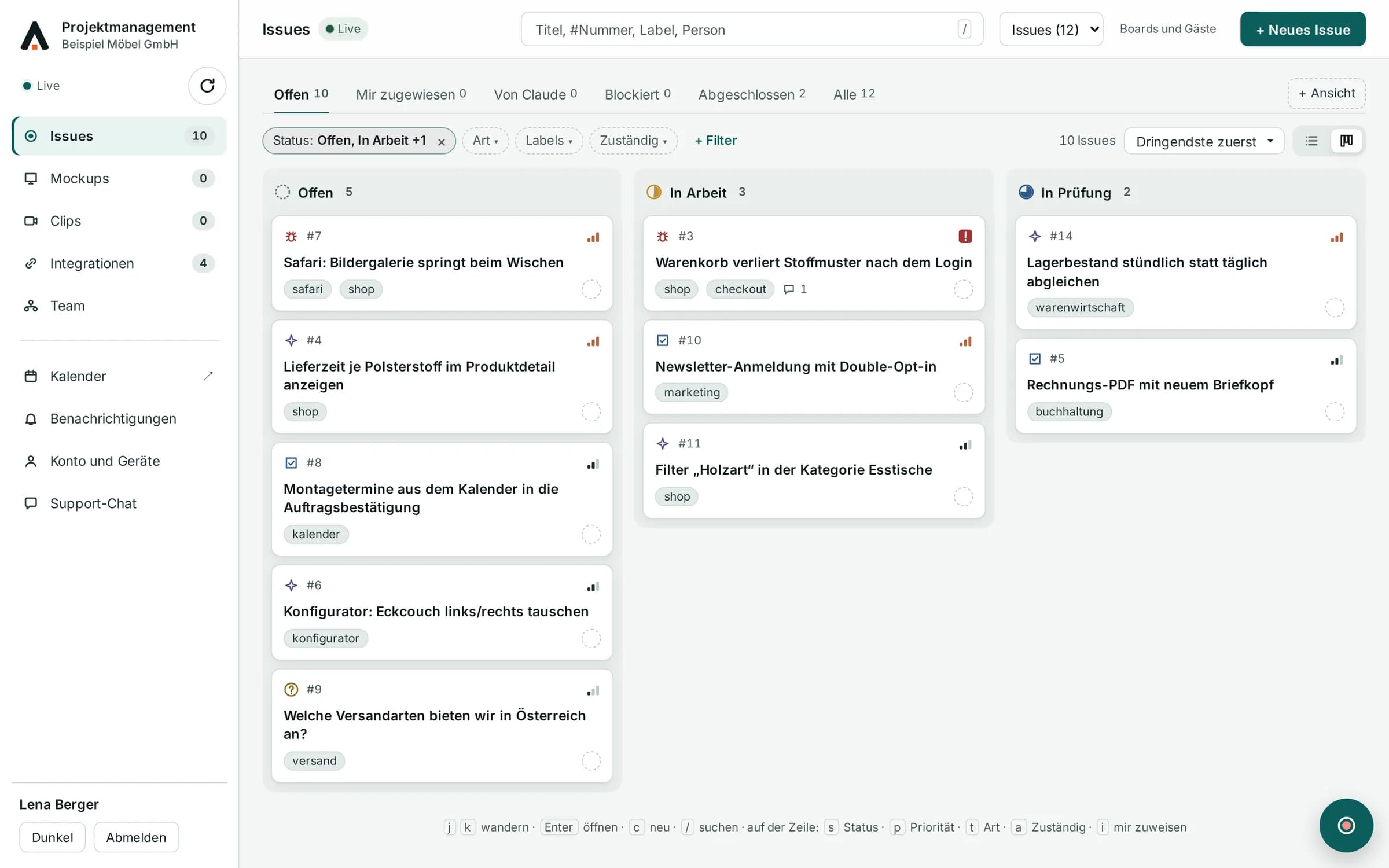
Task: Click the feature sparkle icon on issue #14
Action: pyautogui.click(x=1035, y=236)
